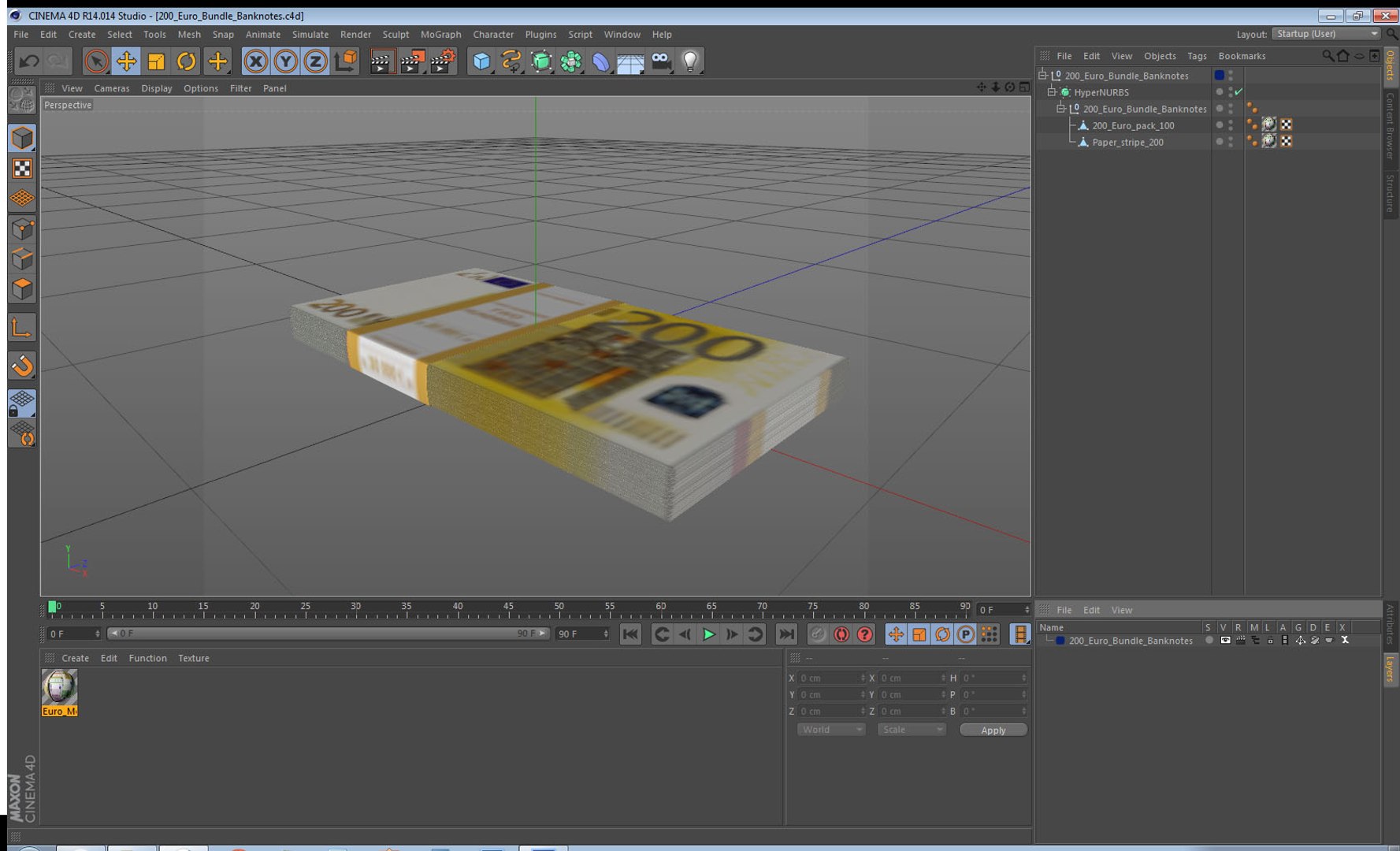
Task: Activate the Rotate tool
Action: click(186, 61)
